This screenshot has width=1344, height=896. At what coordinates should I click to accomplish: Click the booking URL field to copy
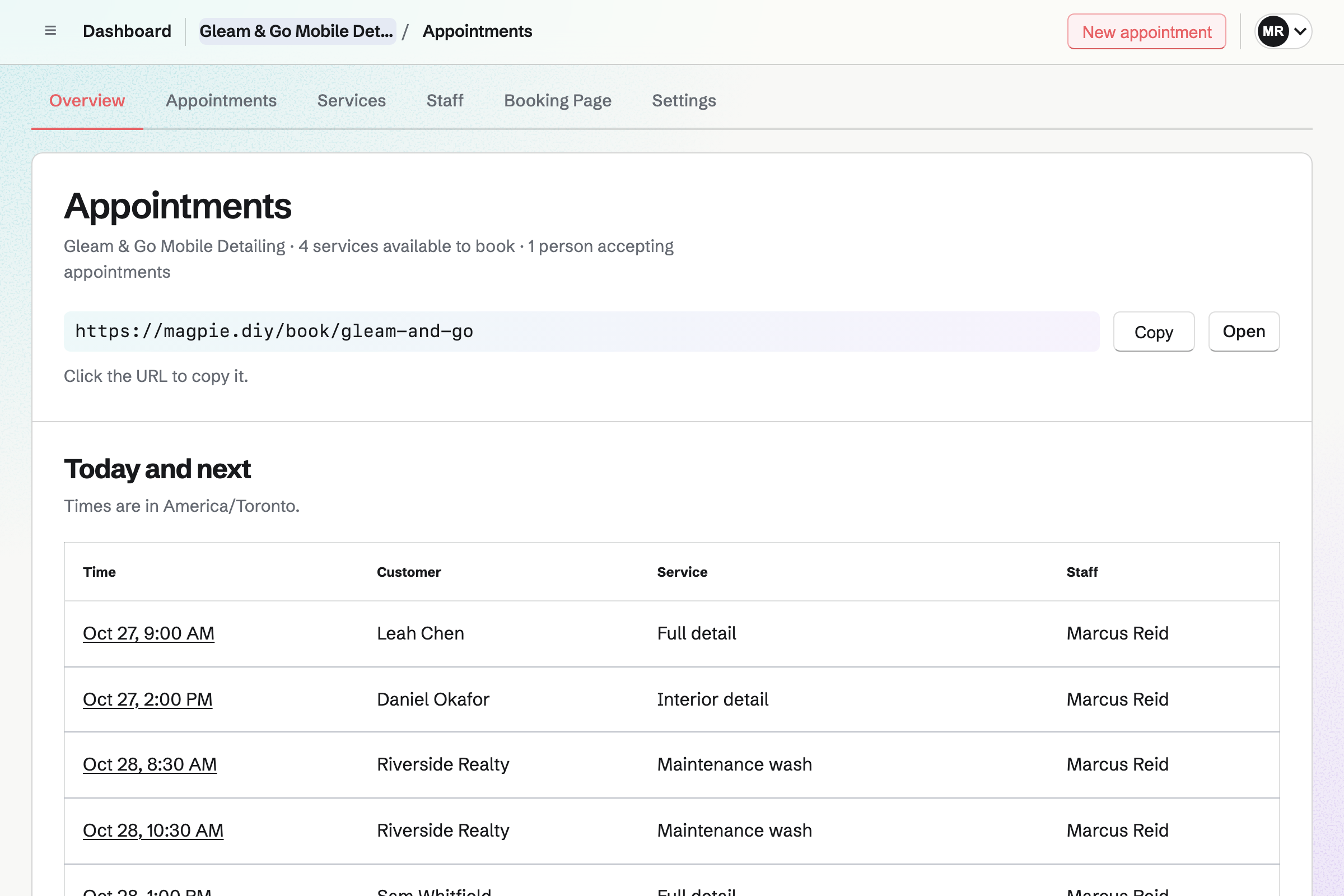tap(582, 332)
